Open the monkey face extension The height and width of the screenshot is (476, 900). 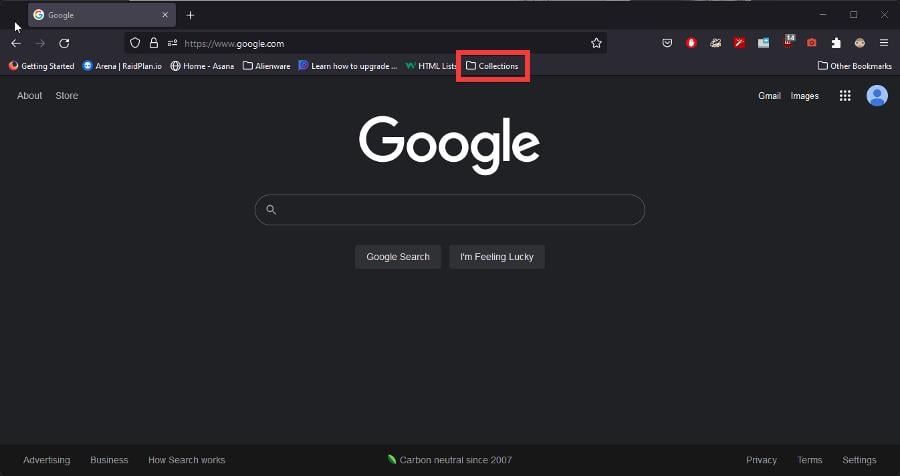(860, 43)
